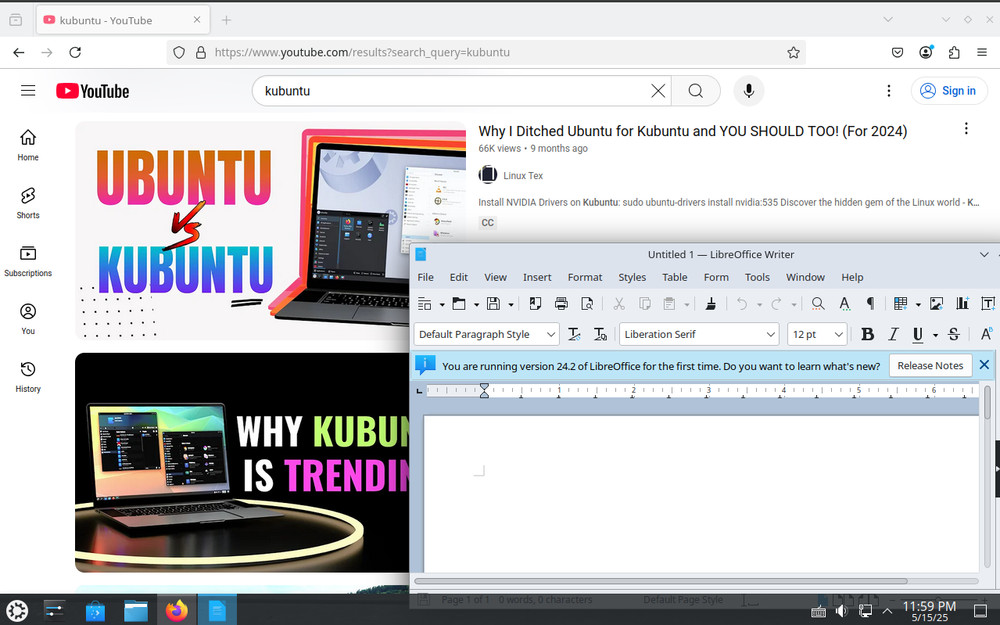Click the Firefox address bar URL
The height and width of the screenshot is (625, 1000).
(x=362, y=52)
